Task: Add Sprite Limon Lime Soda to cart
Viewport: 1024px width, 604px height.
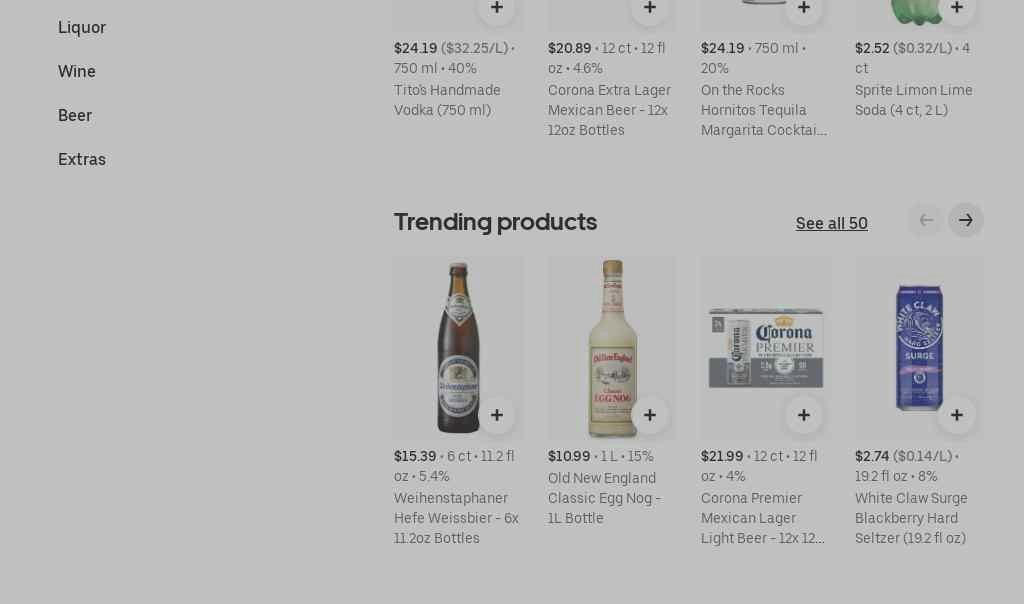Action: (x=957, y=7)
